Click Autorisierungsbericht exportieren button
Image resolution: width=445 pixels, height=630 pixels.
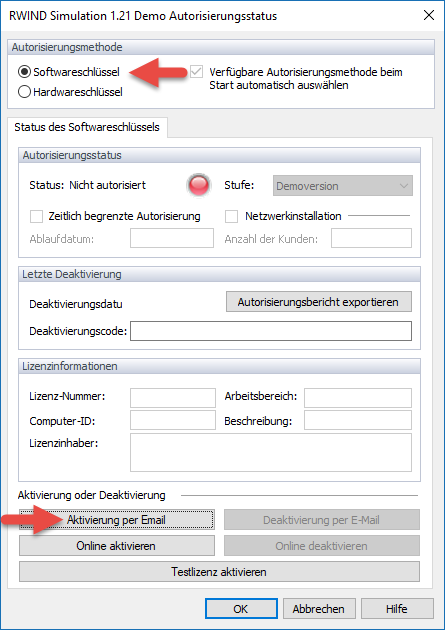pyautogui.click(x=319, y=302)
